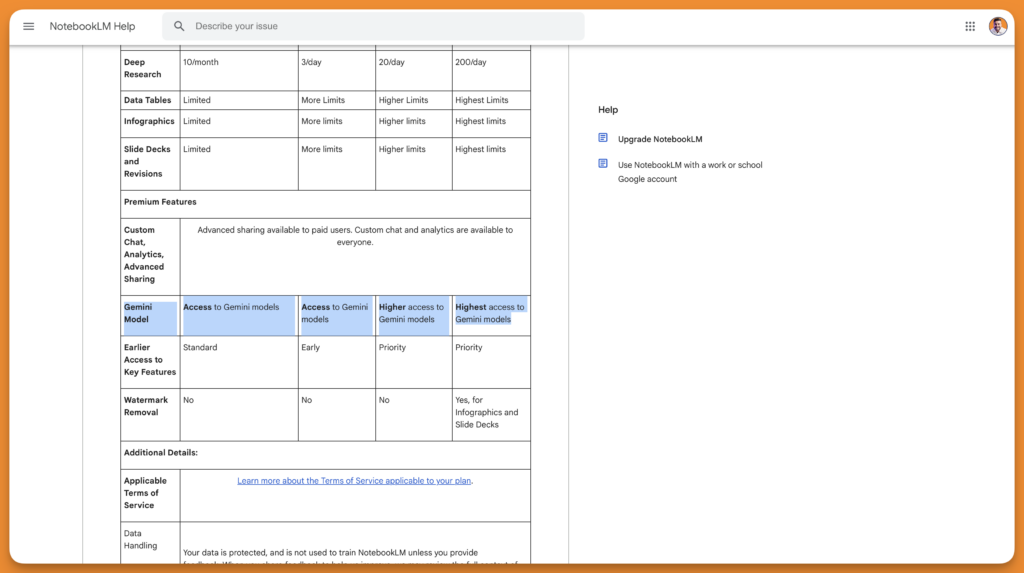This screenshot has height=573, width=1024.
Task: Click the Premium Features section heading
Action: pos(160,202)
